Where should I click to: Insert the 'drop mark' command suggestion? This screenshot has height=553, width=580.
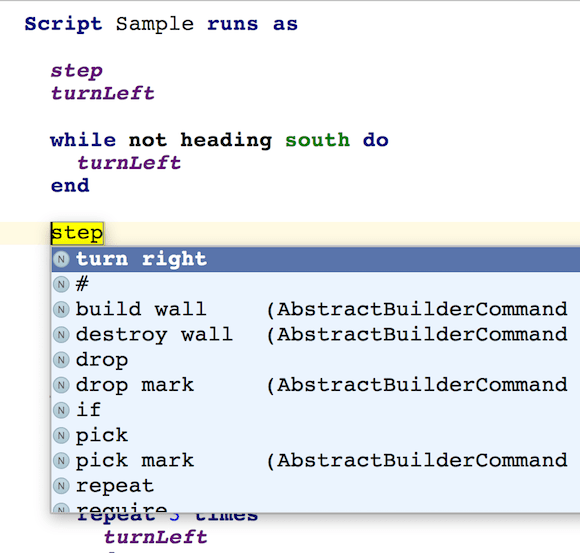[x=316, y=385]
